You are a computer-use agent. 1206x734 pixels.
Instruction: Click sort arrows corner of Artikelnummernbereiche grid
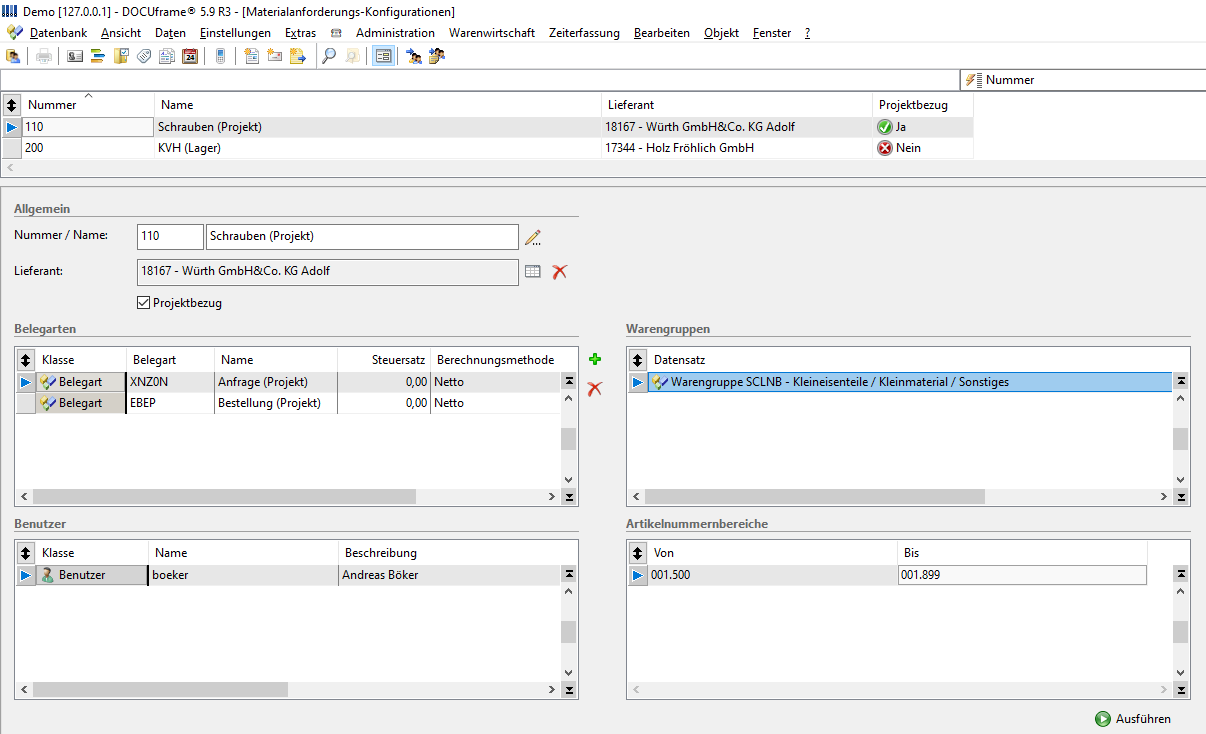[x=638, y=552]
